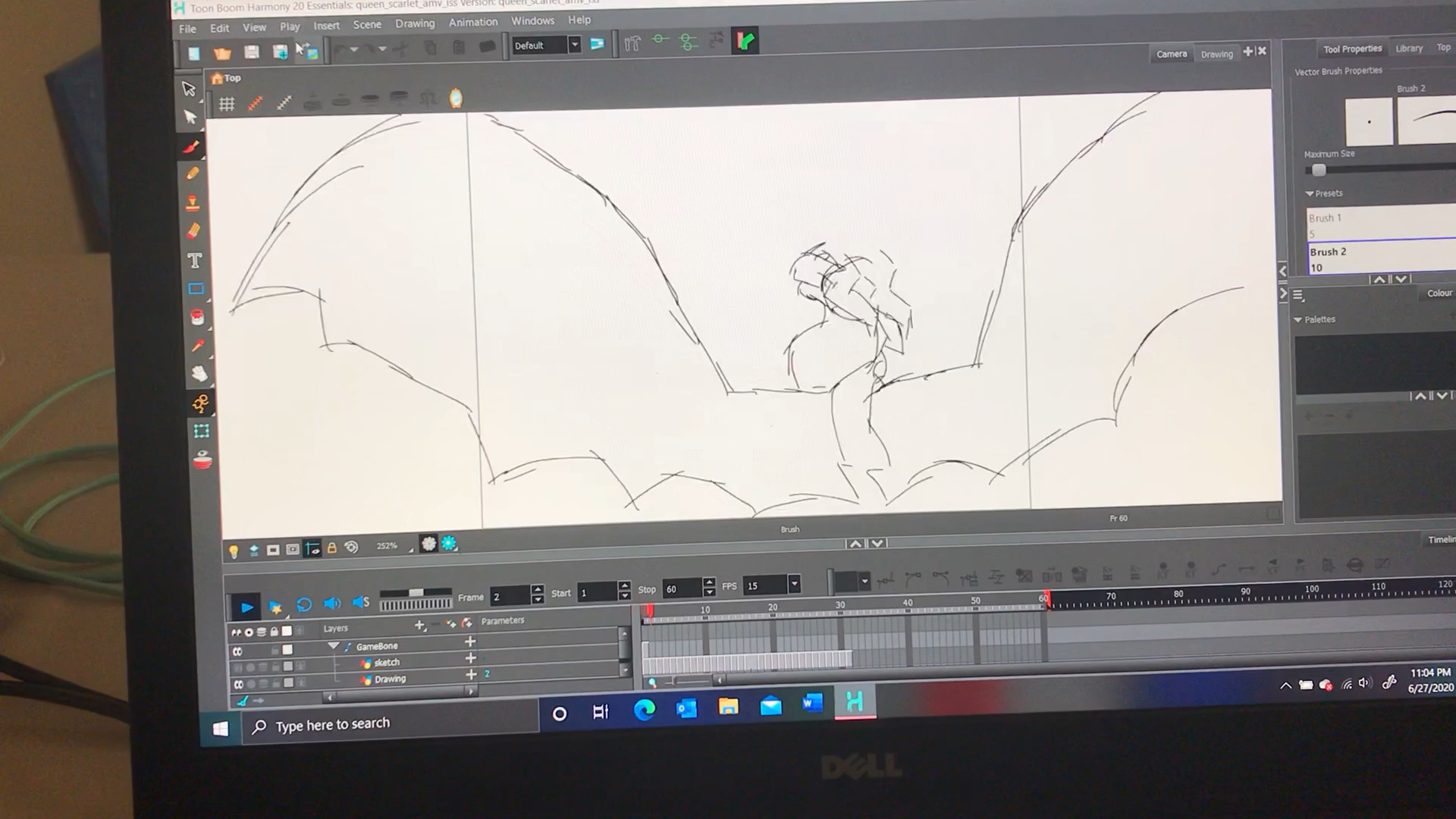Viewport: 1456px width, 819px height.
Task: Toggle the lock on the GameBone layer
Action: 275,650
